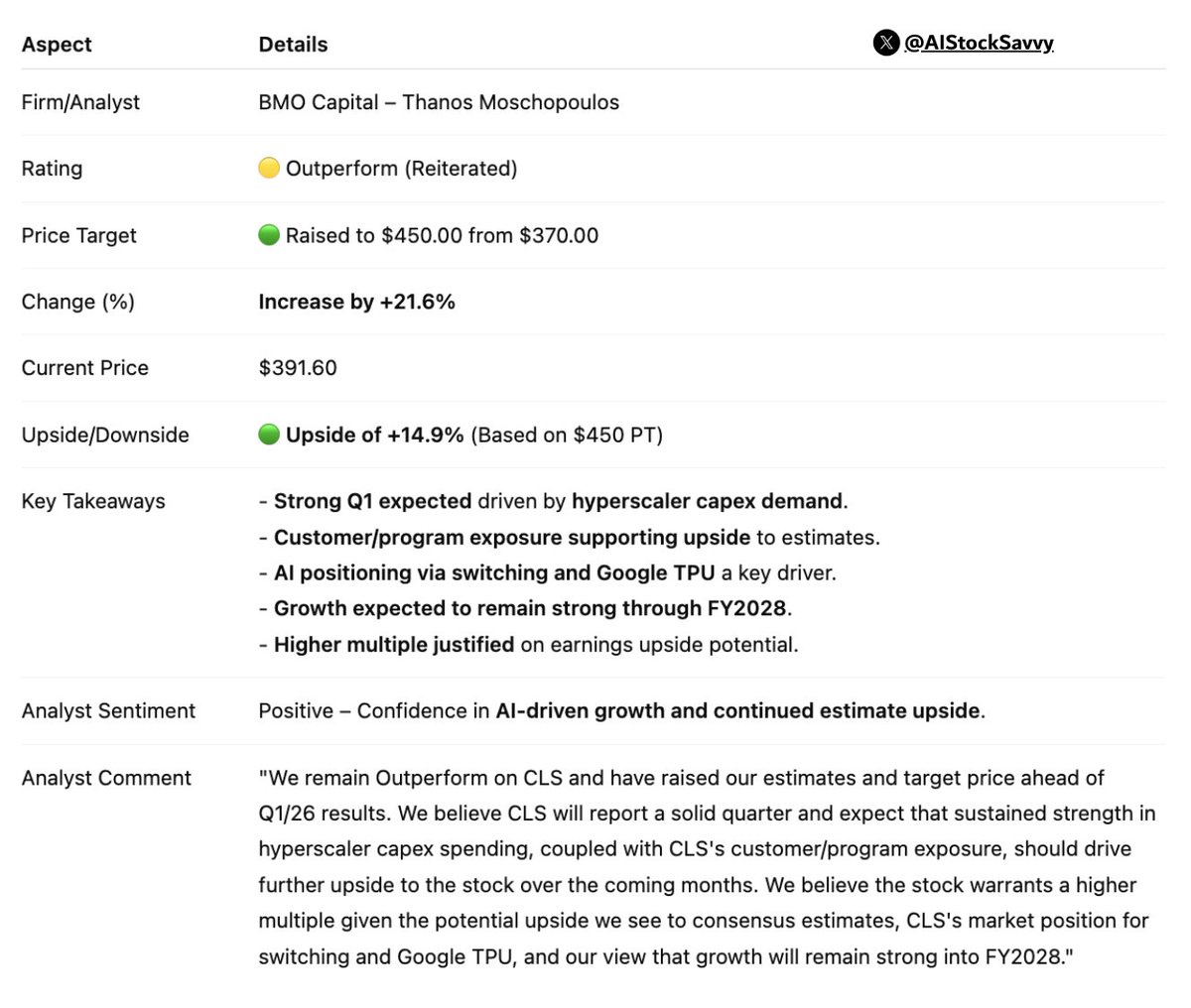Image resolution: width=1191 pixels, height=1008 pixels.
Task: Click the Firm/Analyst row label
Action: point(80,102)
